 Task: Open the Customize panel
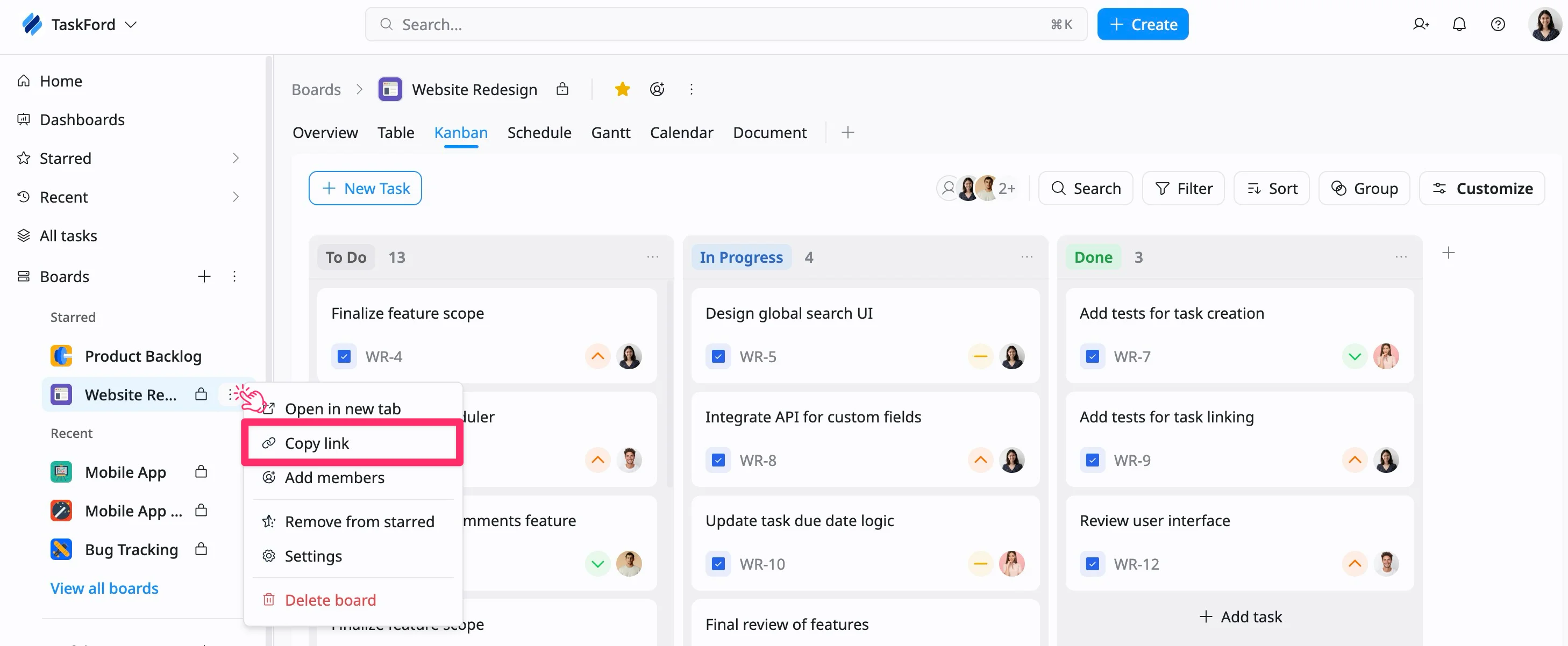pyautogui.click(x=1481, y=189)
